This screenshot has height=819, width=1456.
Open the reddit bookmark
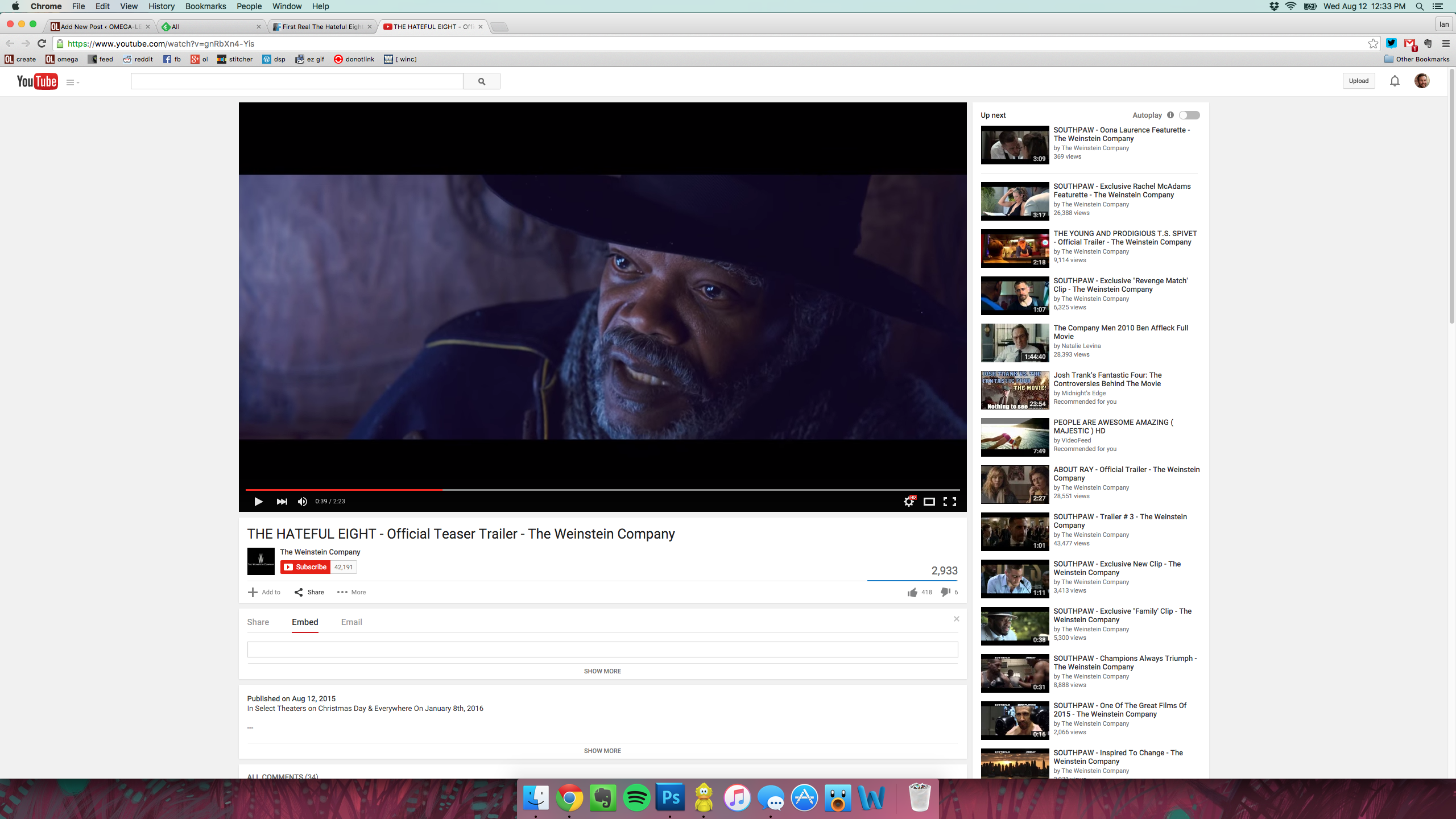click(138, 59)
